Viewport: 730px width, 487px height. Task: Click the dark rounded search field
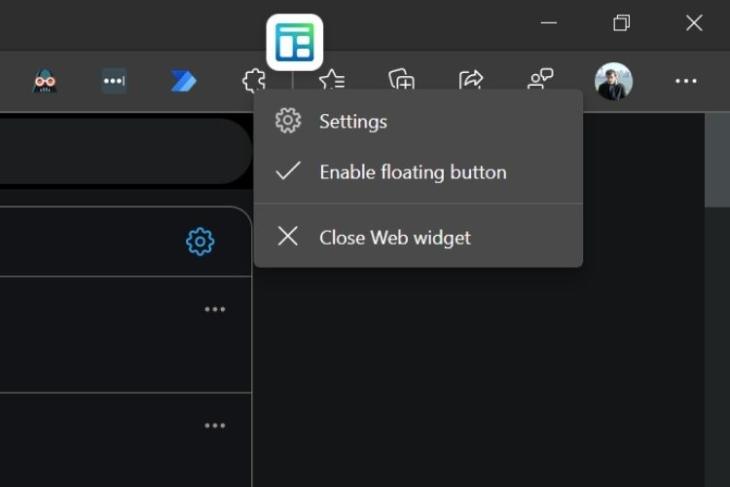(126, 151)
